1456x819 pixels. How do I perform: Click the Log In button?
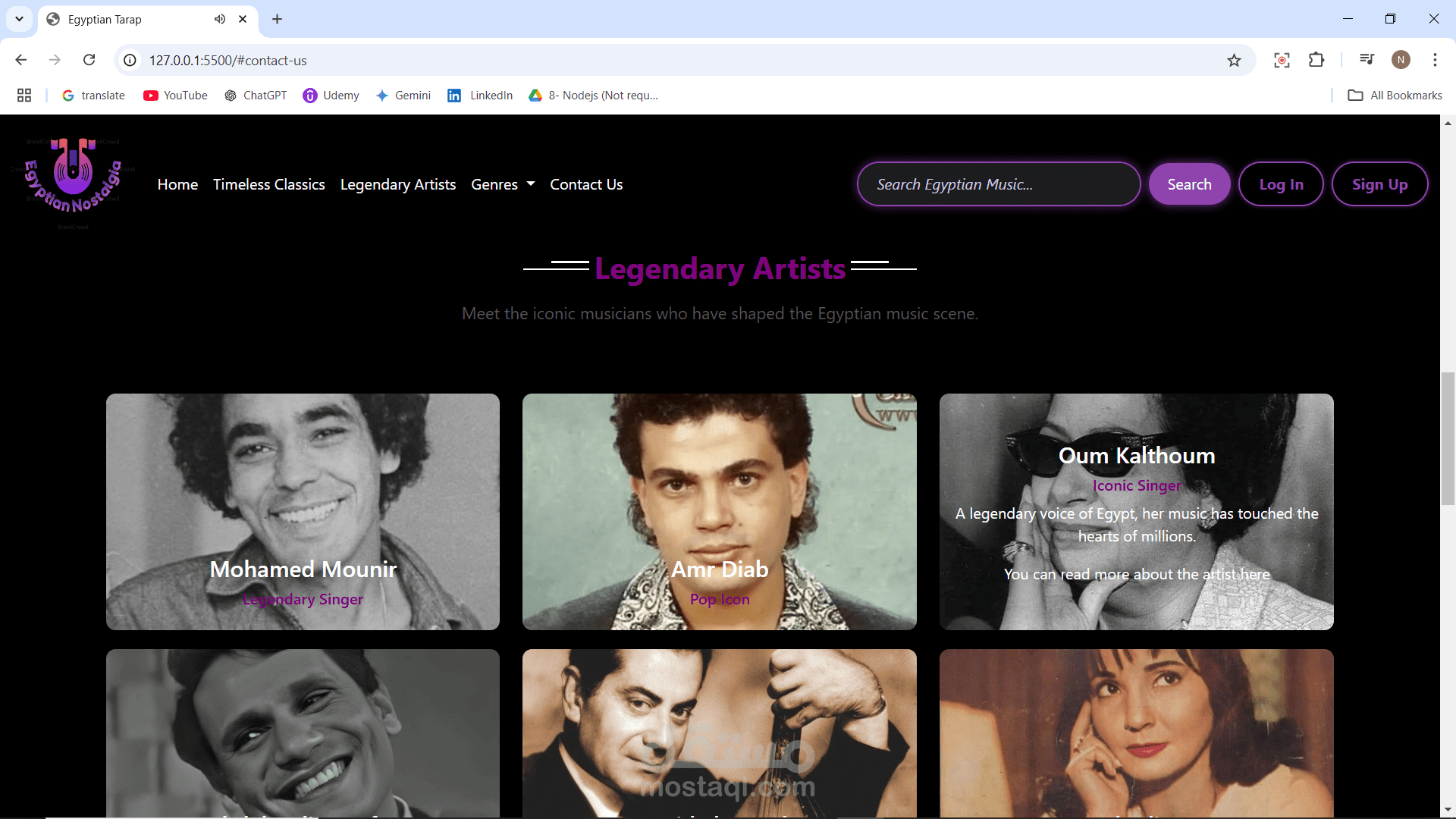click(x=1281, y=184)
